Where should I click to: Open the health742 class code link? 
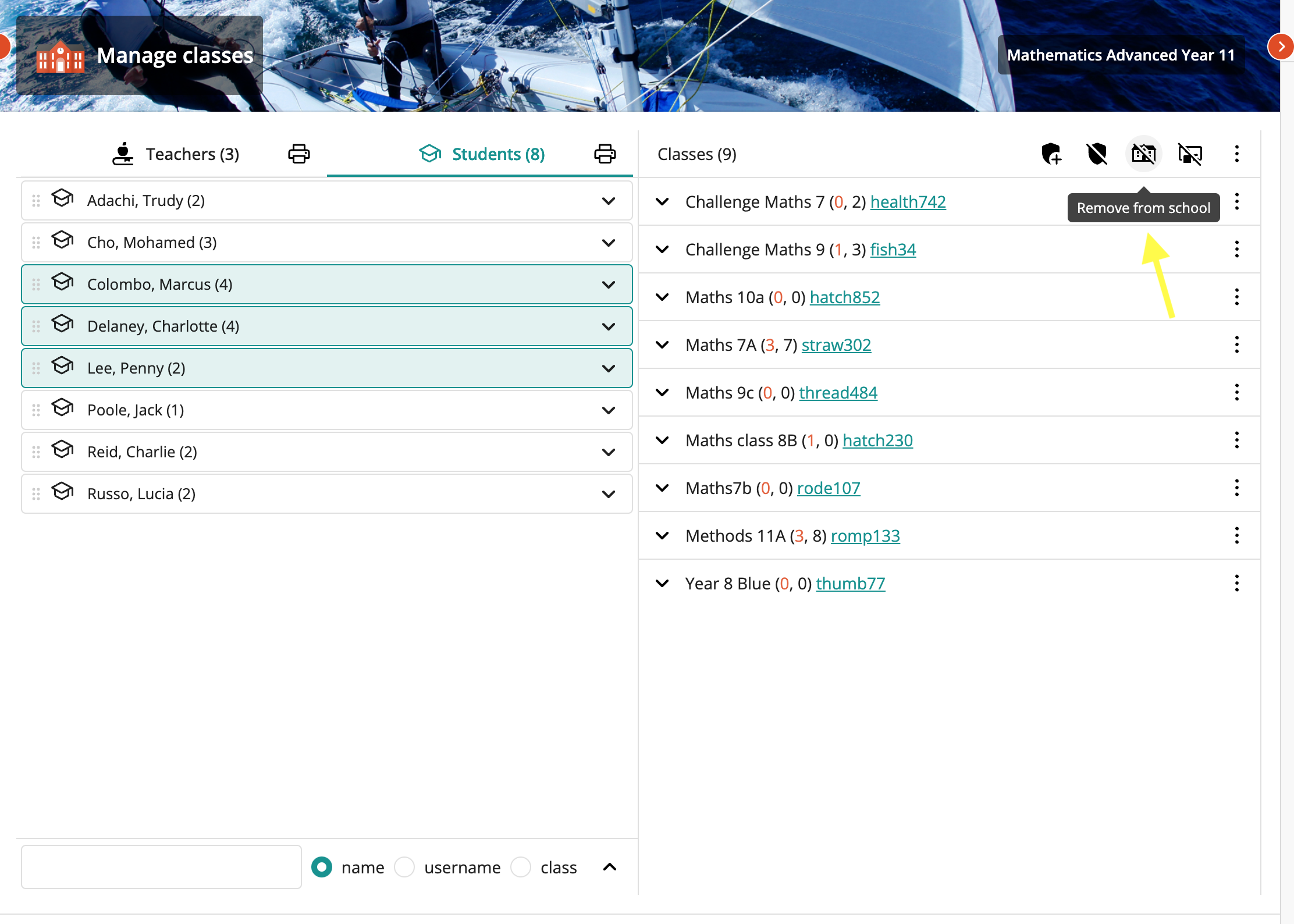click(x=908, y=202)
